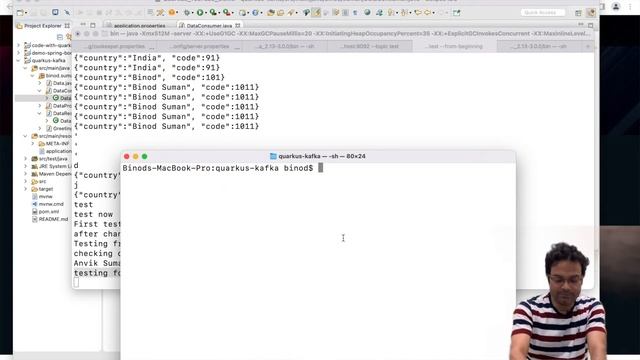Click the Coverage run toolbar icon
This screenshot has height=360, width=640.
point(213,13)
